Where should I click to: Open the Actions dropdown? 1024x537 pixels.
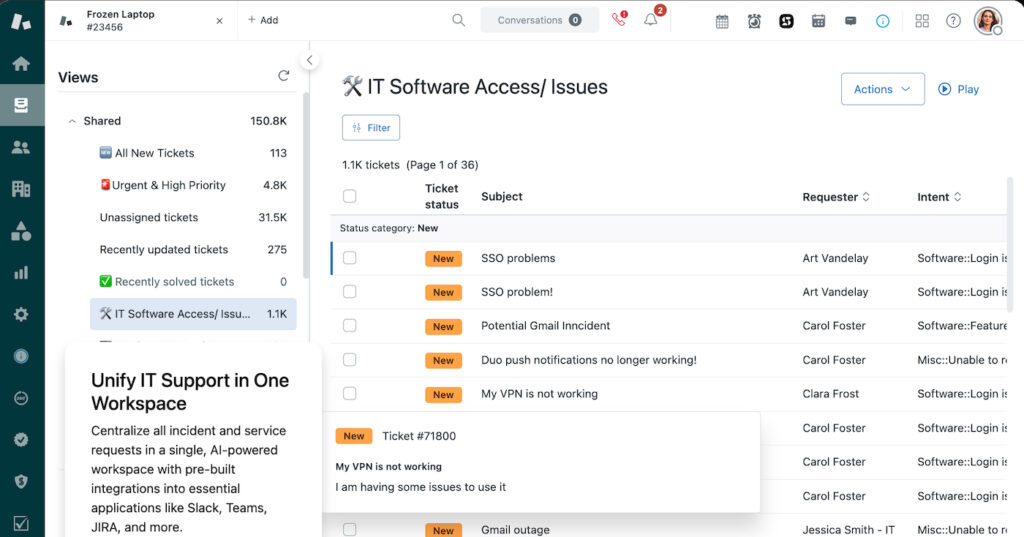pos(882,89)
